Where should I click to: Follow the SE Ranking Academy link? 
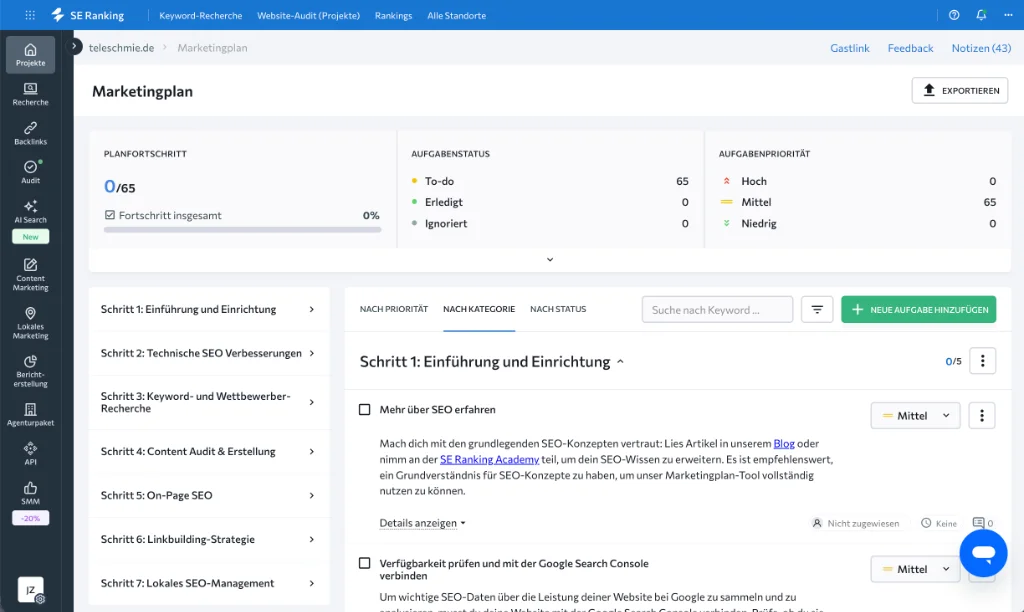pos(489,459)
